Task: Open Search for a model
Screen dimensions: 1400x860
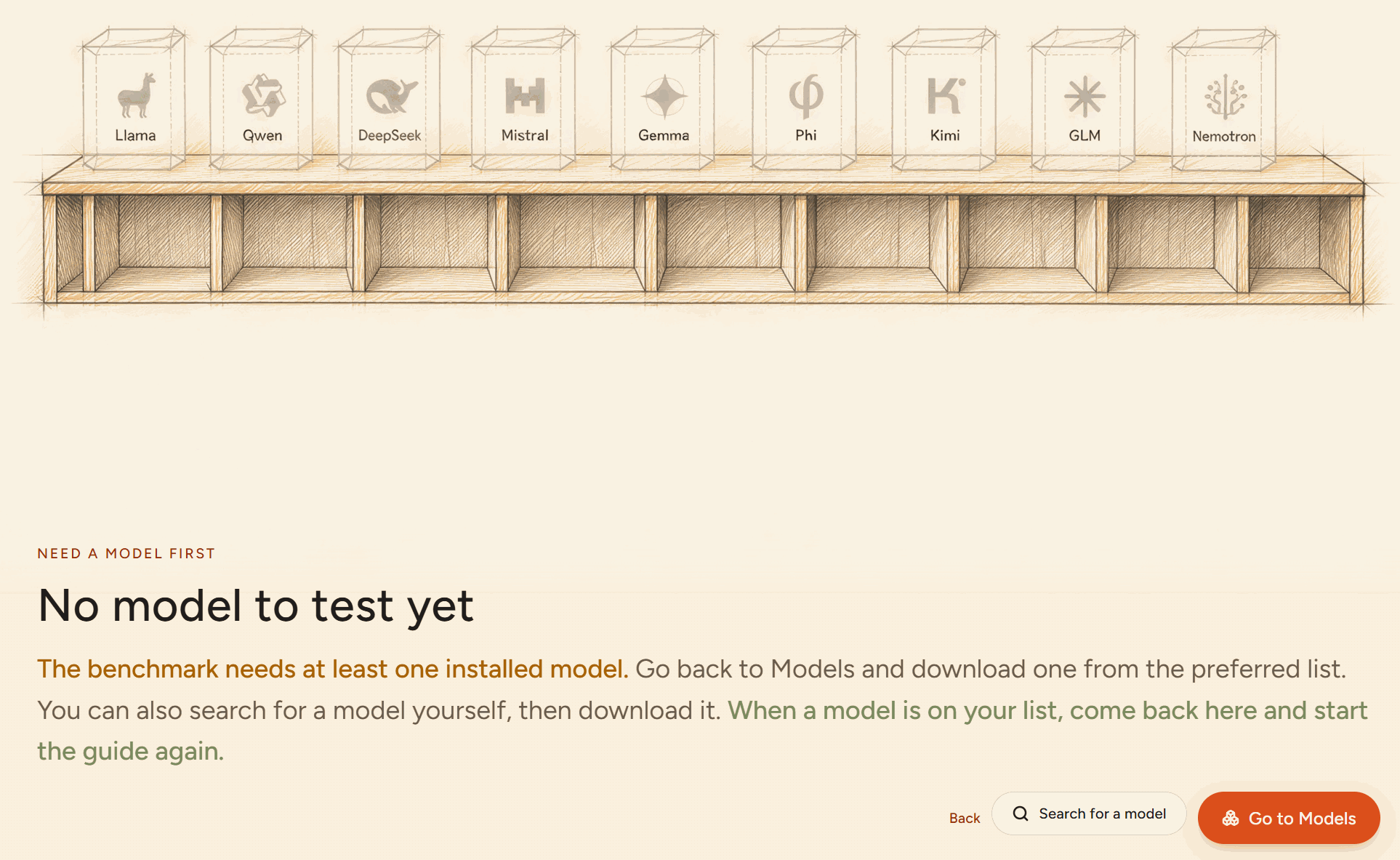Action: pyautogui.click(x=1089, y=813)
